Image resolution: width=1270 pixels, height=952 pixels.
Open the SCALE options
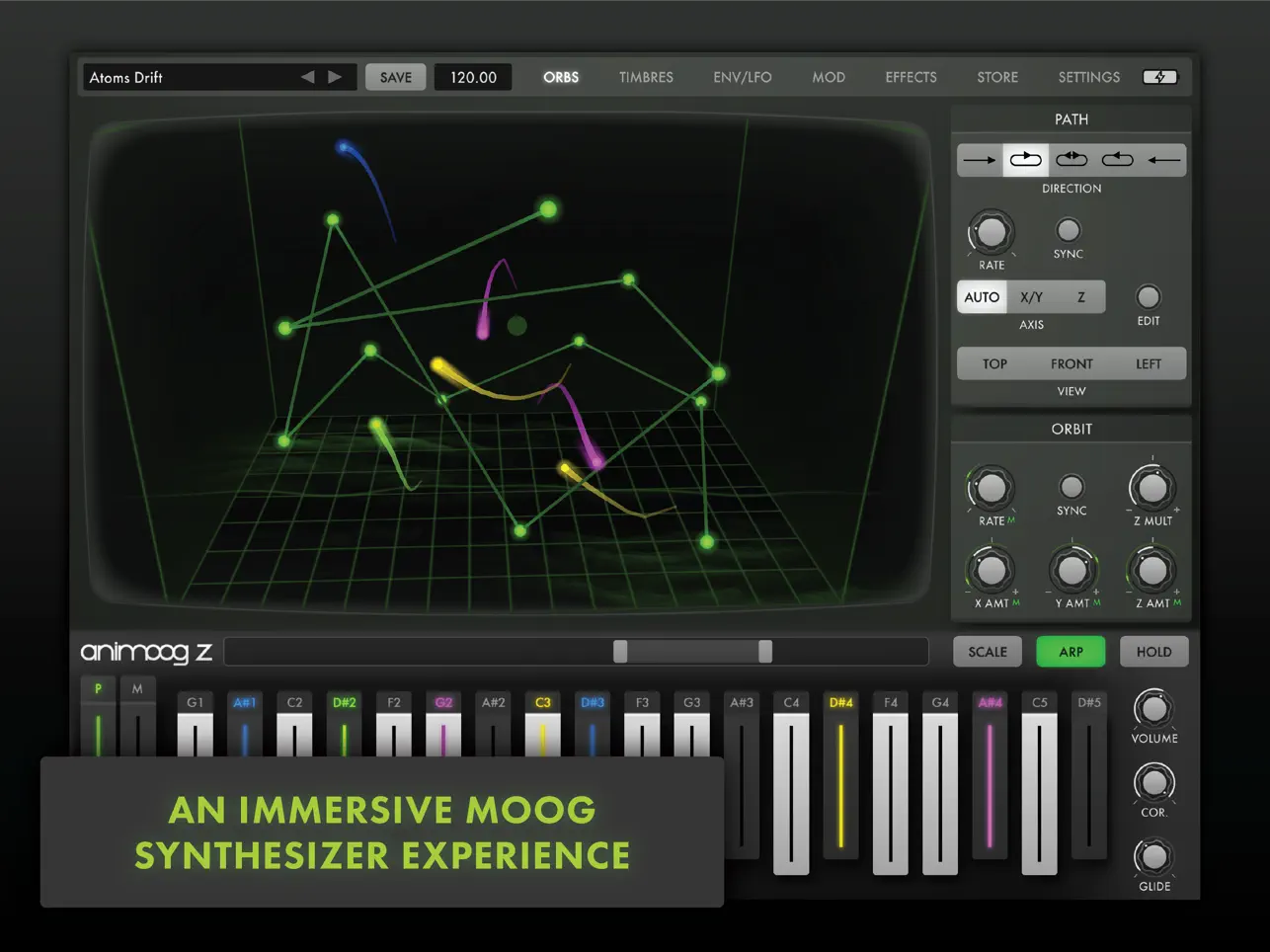click(x=988, y=652)
